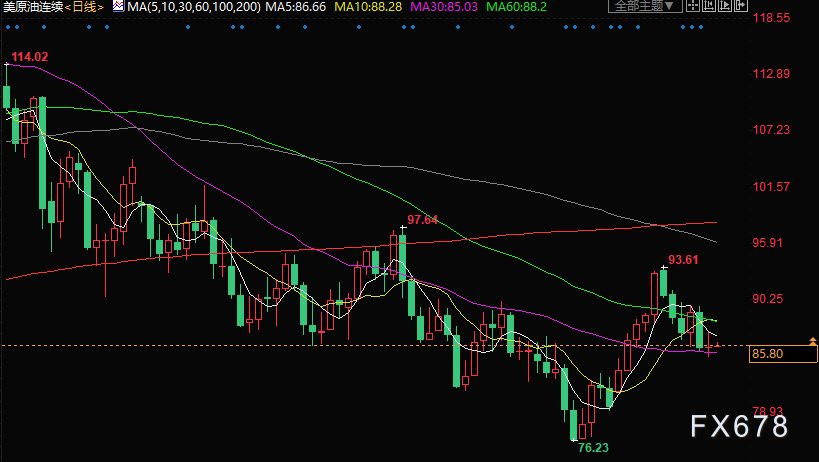819x462 pixels.
Task: Click the 93.61 peak price label
Action: click(683, 259)
